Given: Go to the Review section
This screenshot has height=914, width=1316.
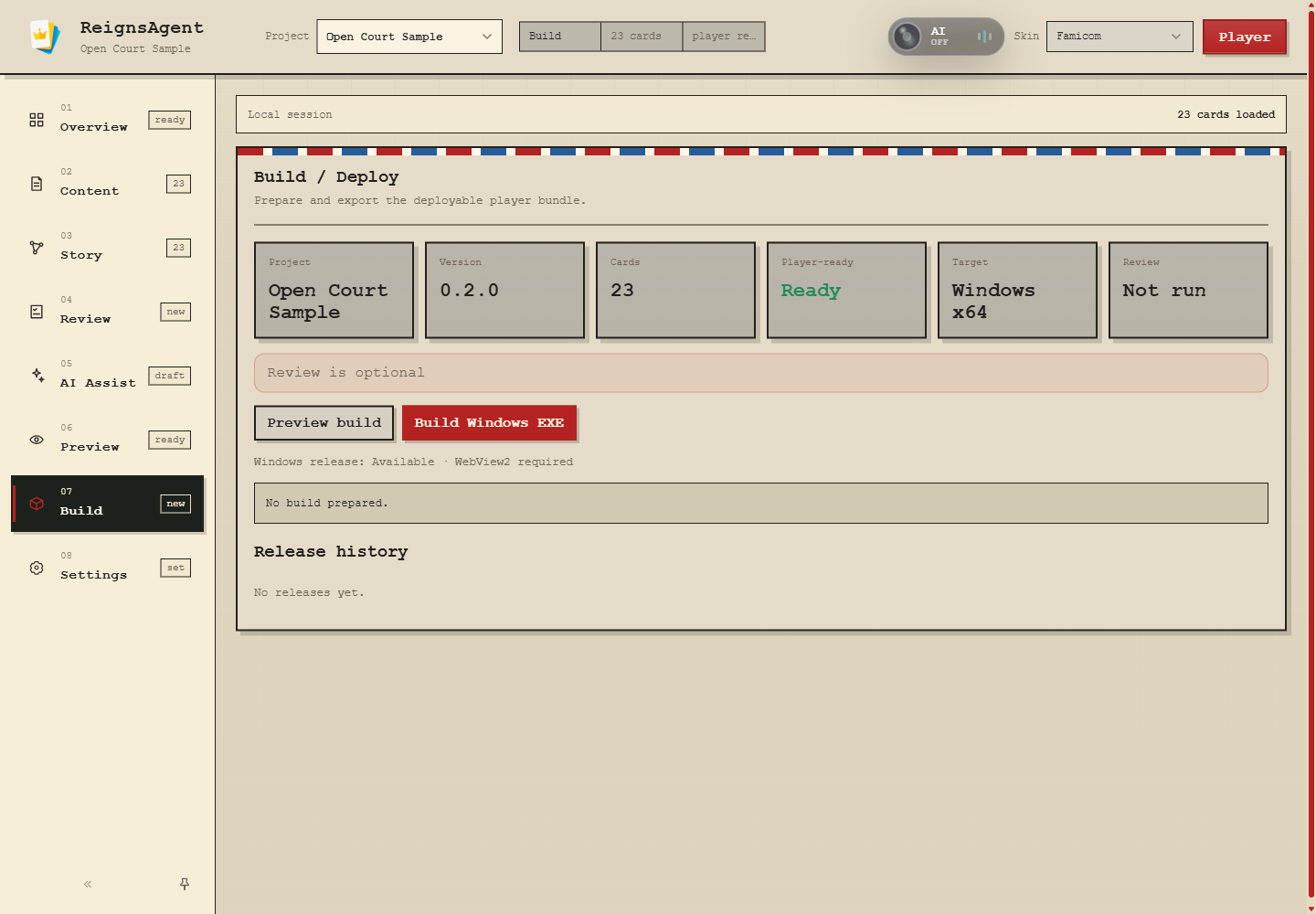Looking at the screenshot, I should (x=108, y=312).
